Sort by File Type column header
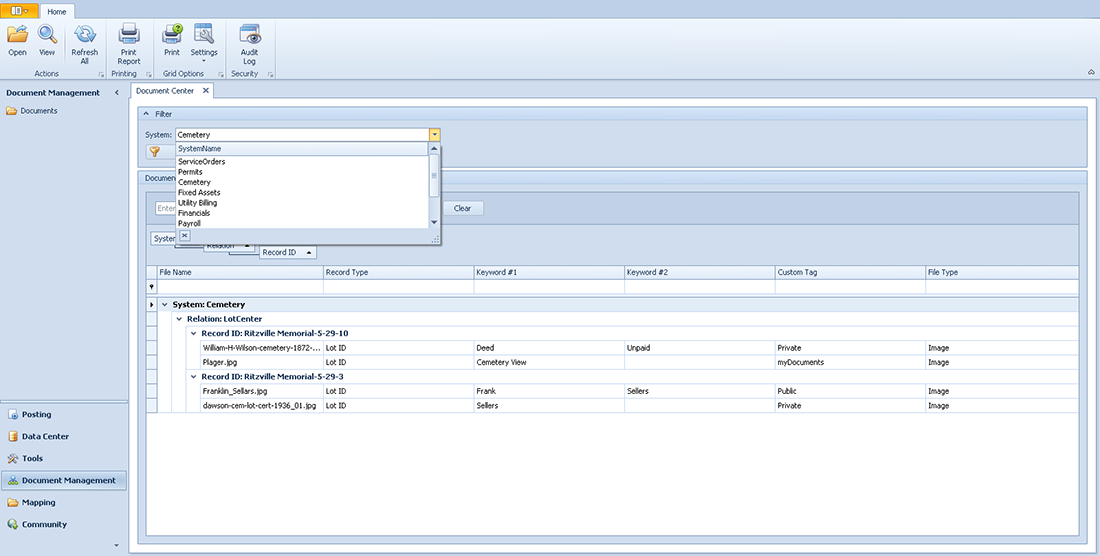The image size is (1100, 556). (x=1002, y=272)
